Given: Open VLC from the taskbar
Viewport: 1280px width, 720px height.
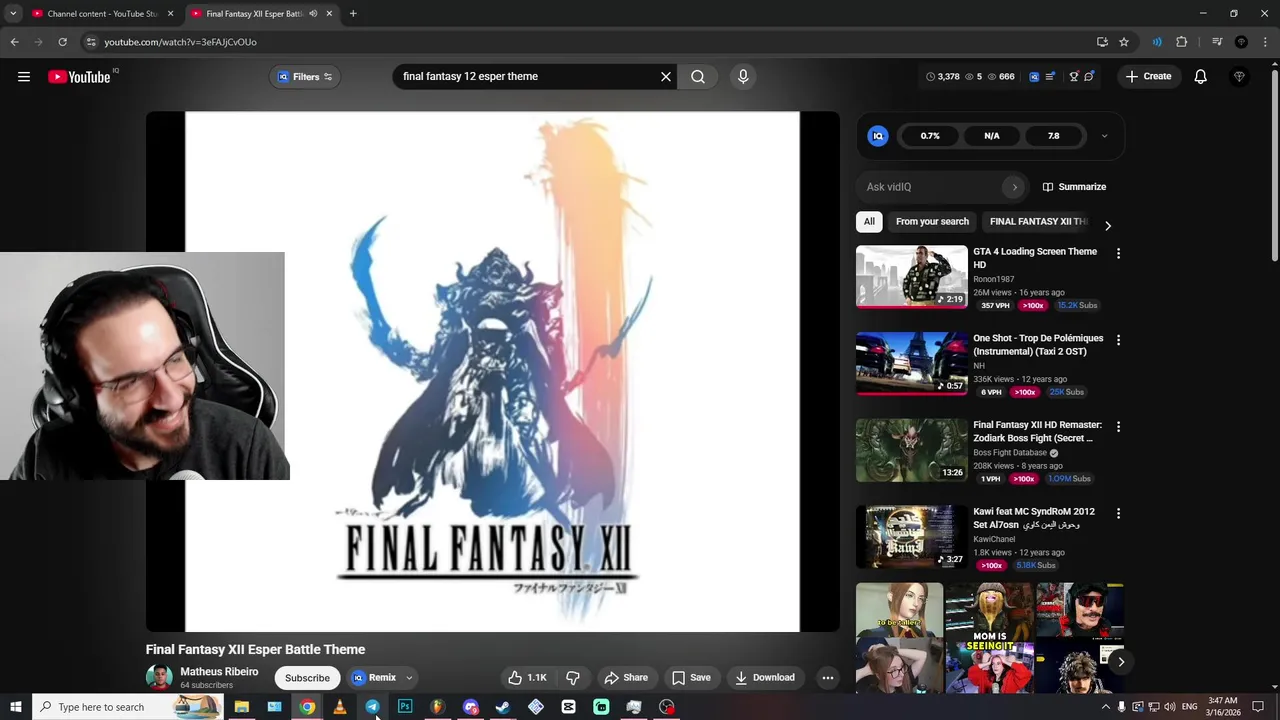Looking at the screenshot, I should pyautogui.click(x=340, y=707).
